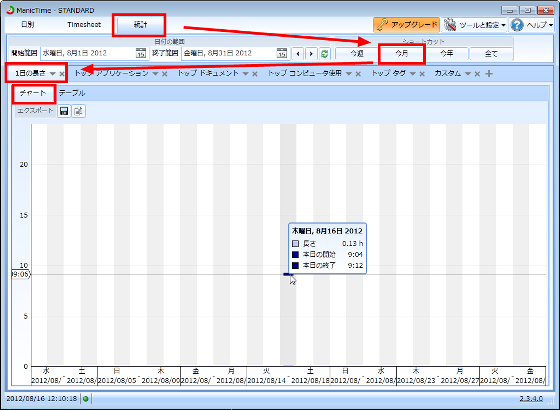
Task: Go to next date range arrow
Action: coord(311,54)
